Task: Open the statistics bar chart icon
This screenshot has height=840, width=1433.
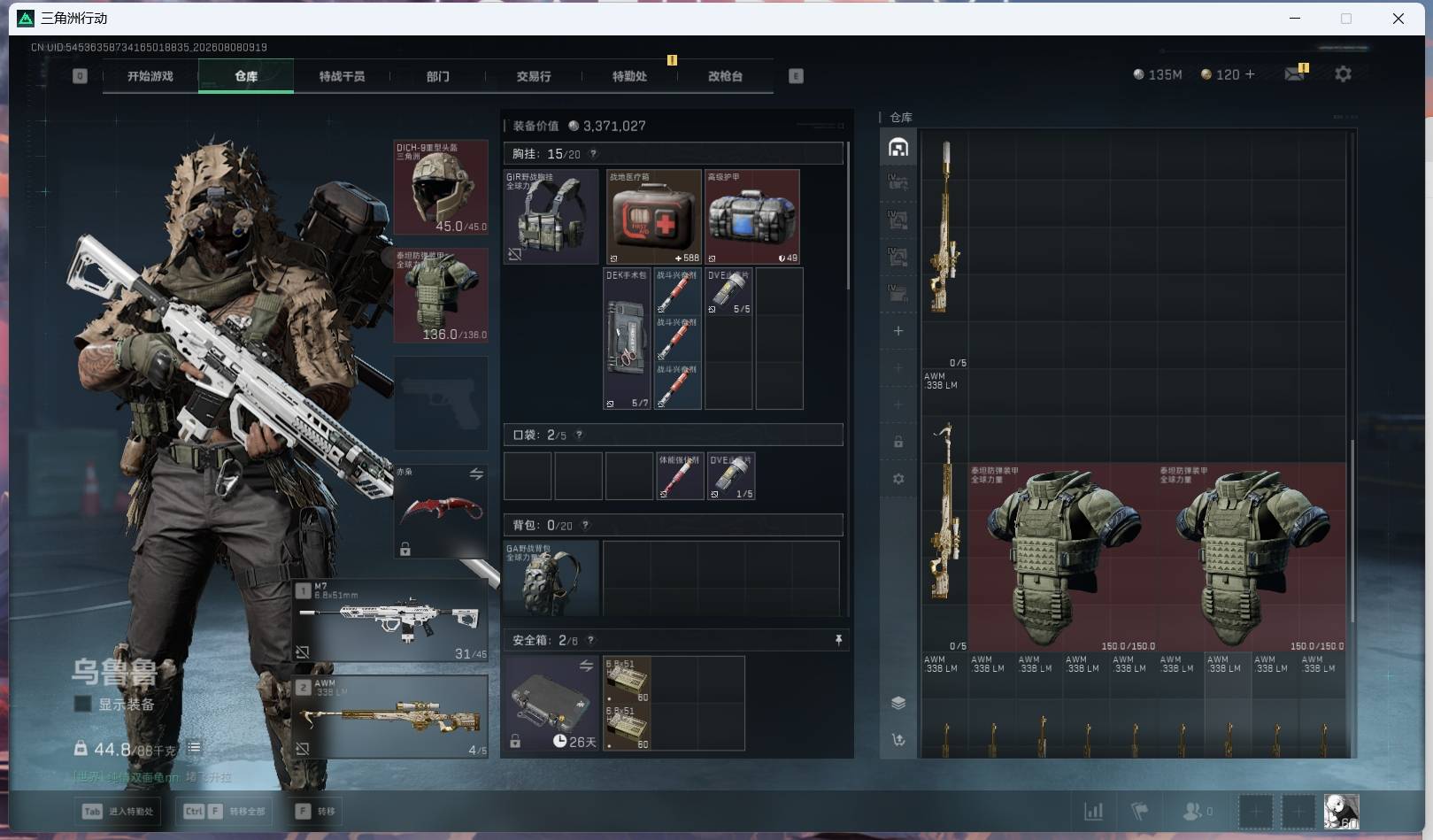Action: 1094,811
